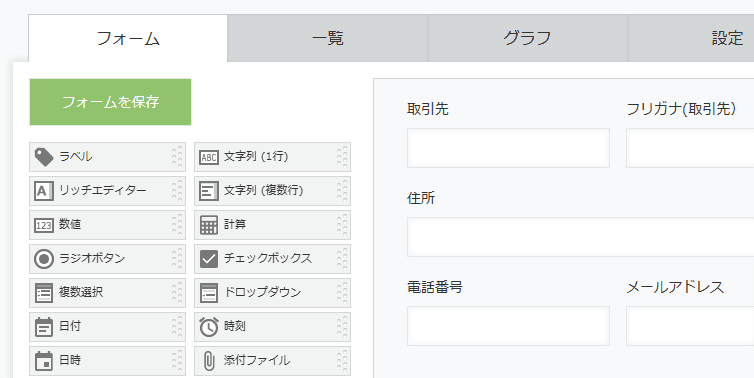
Task: Grab the drag handle on ラベル
Action: click(177, 157)
